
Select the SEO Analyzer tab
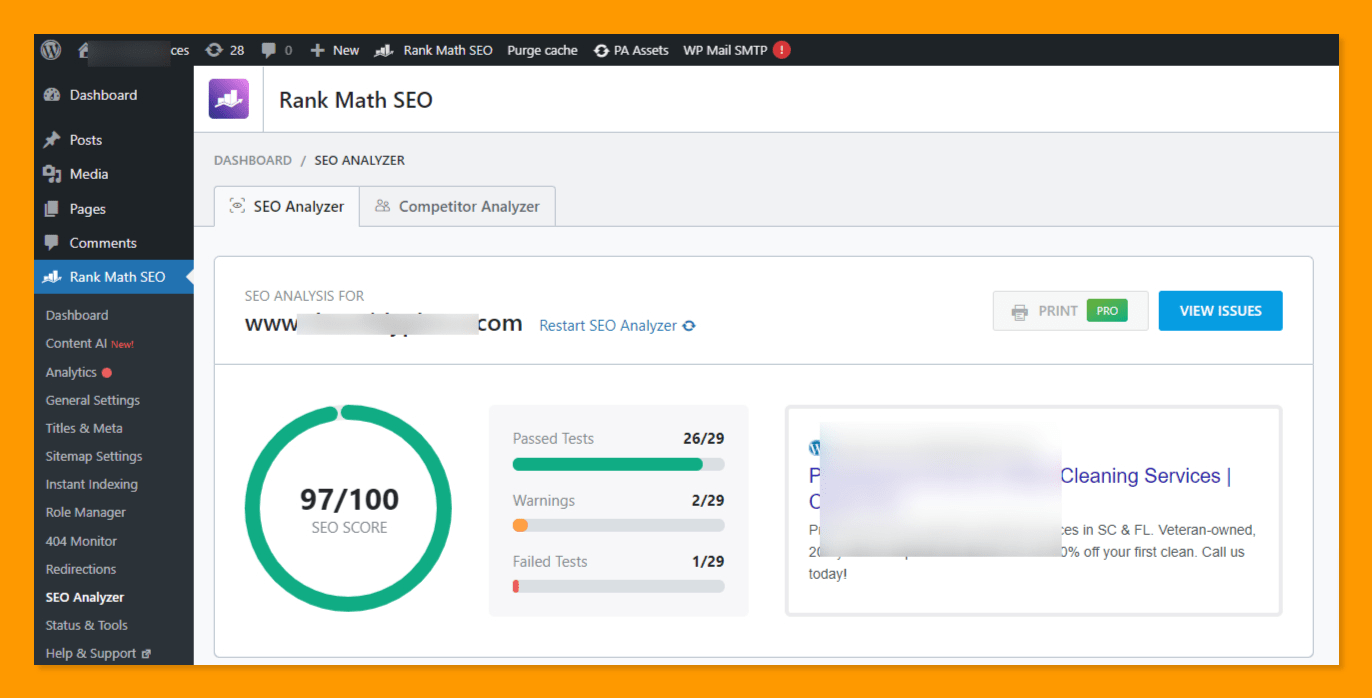[x=287, y=206]
